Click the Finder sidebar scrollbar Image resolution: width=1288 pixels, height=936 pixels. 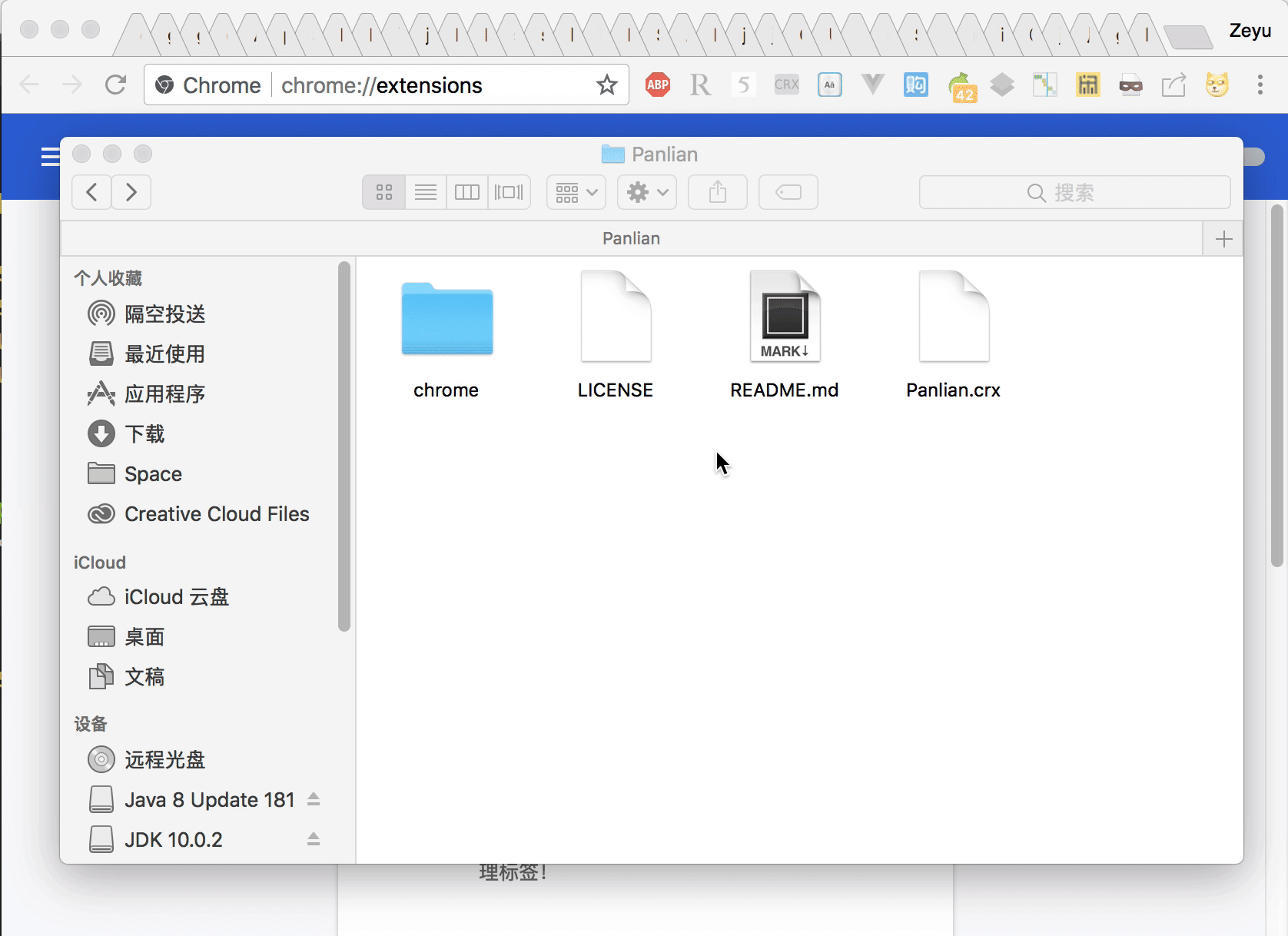pos(344,446)
